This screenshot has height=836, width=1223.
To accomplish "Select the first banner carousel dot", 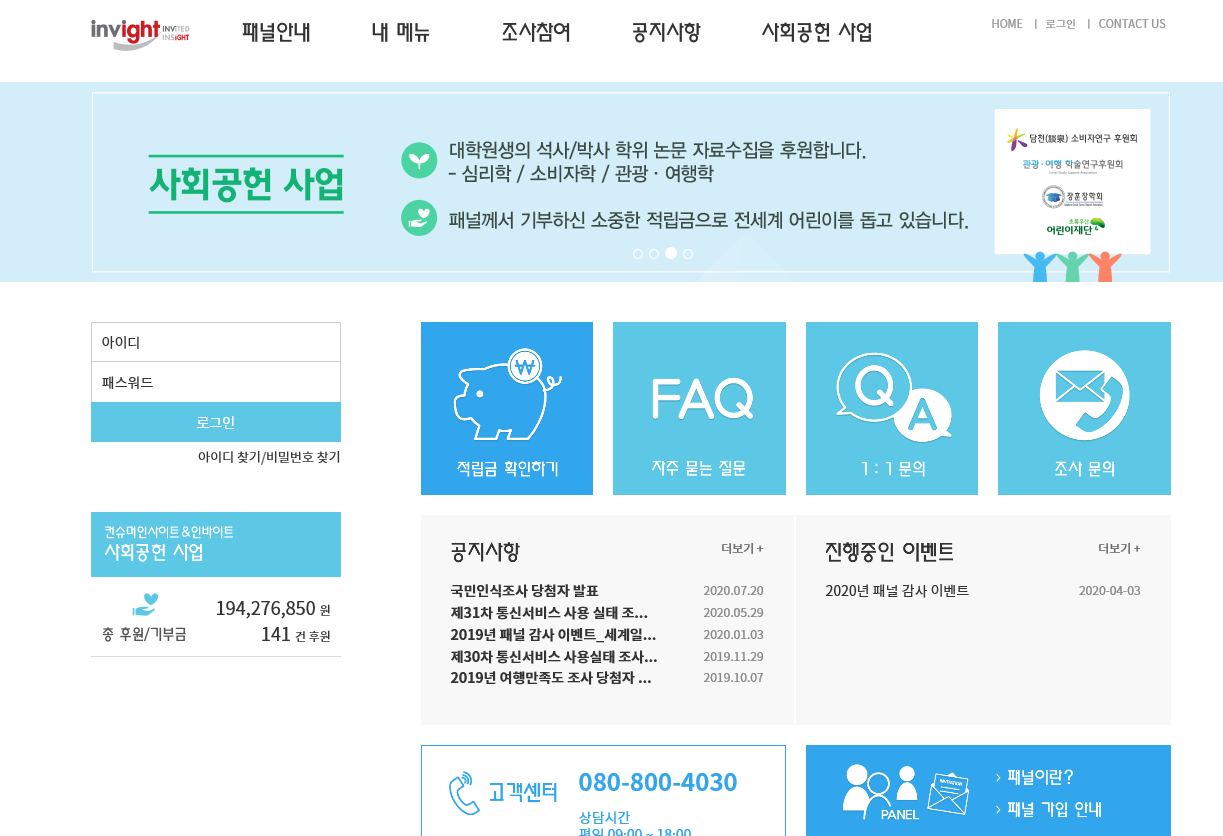I will [x=638, y=254].
